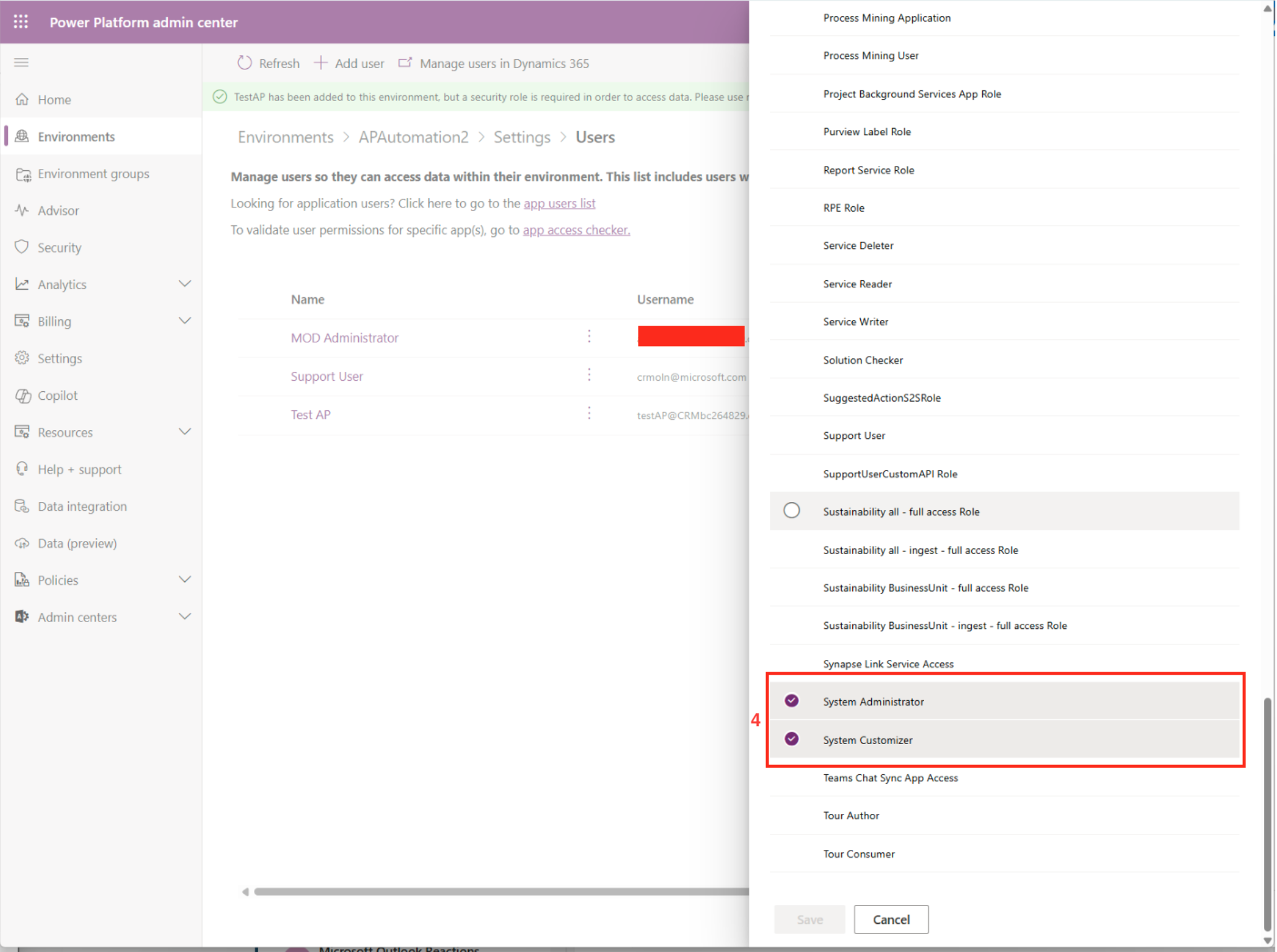Expand the Admin centers section
This screenshot has width=1277, height=952.
pyautogui.click(x=185, y=617)
